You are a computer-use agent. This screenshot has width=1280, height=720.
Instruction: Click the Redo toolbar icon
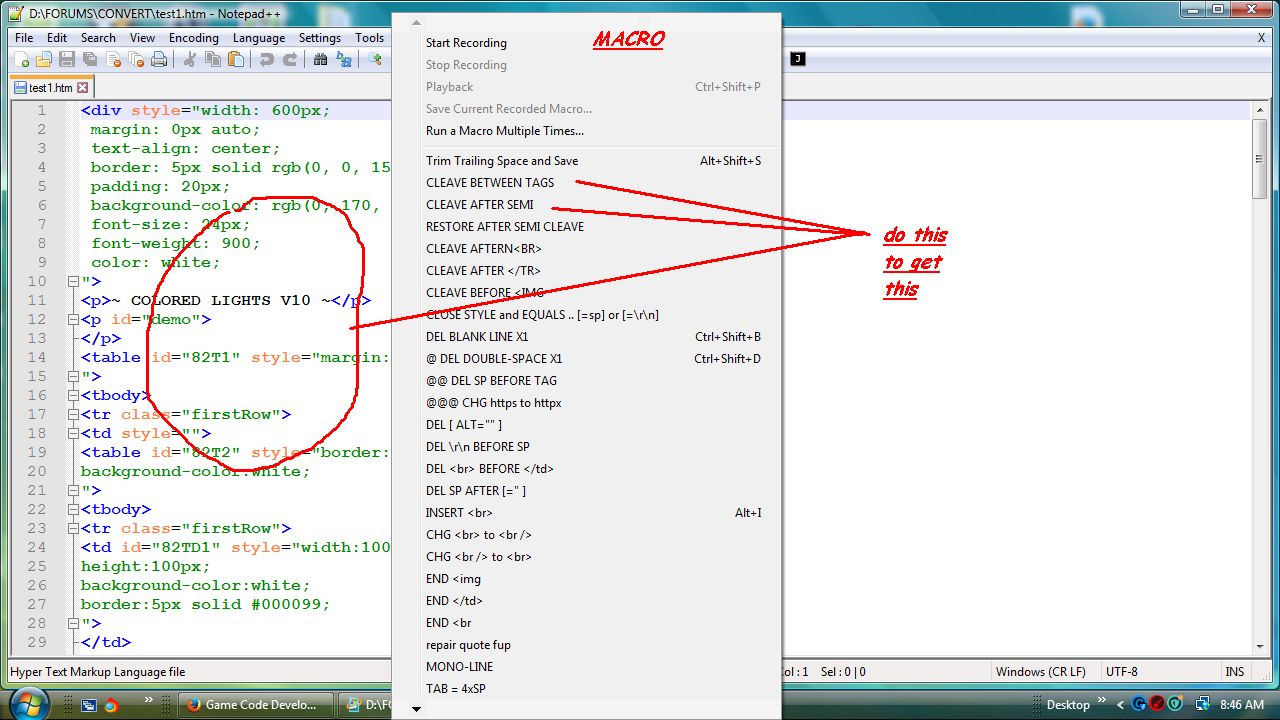[290, 60]
